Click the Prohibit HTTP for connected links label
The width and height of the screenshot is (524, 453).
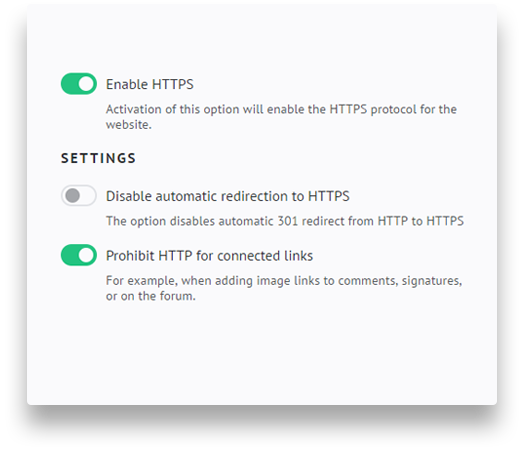210,256
